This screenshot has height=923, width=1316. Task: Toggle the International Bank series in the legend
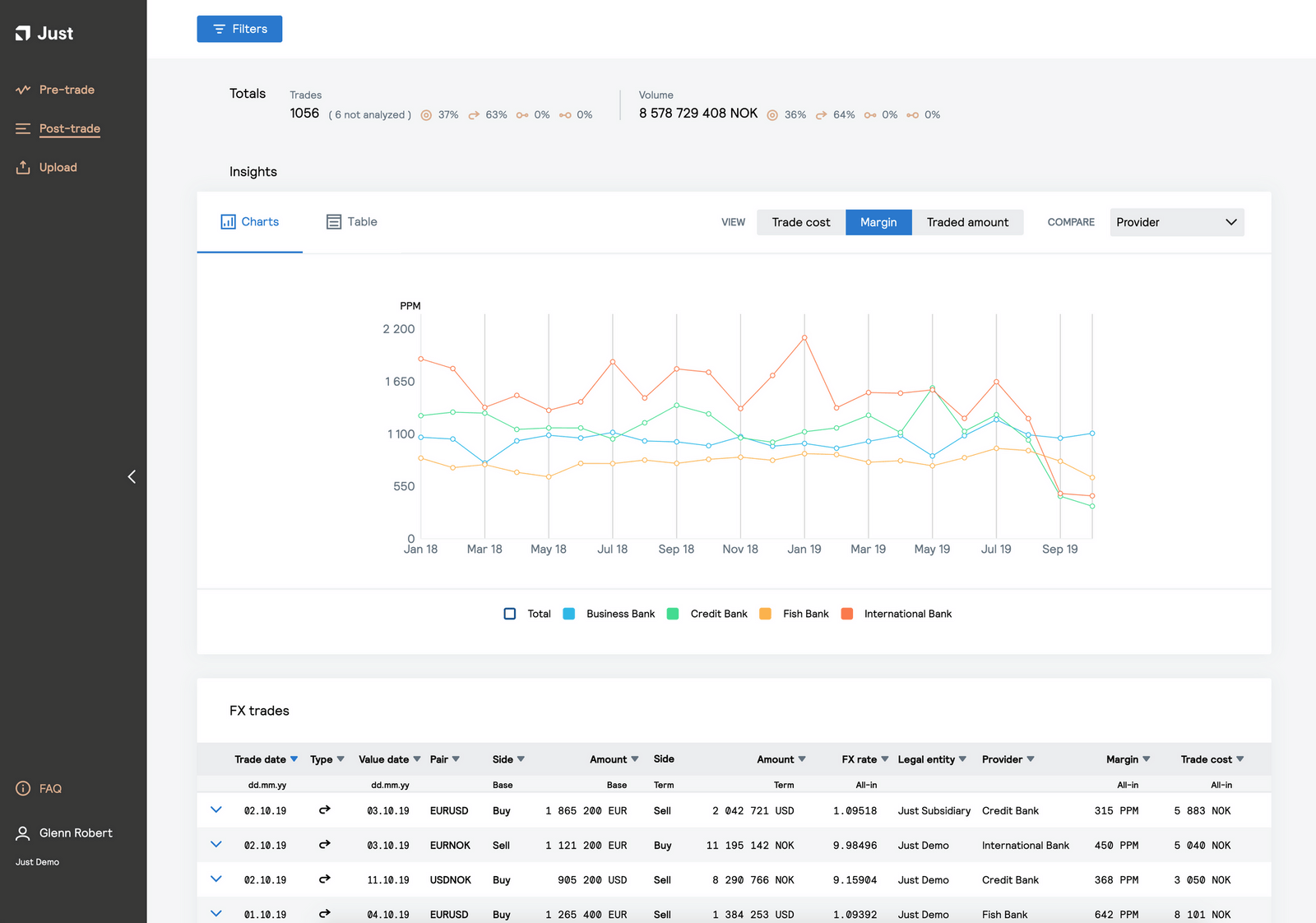(x=846, y=613)
